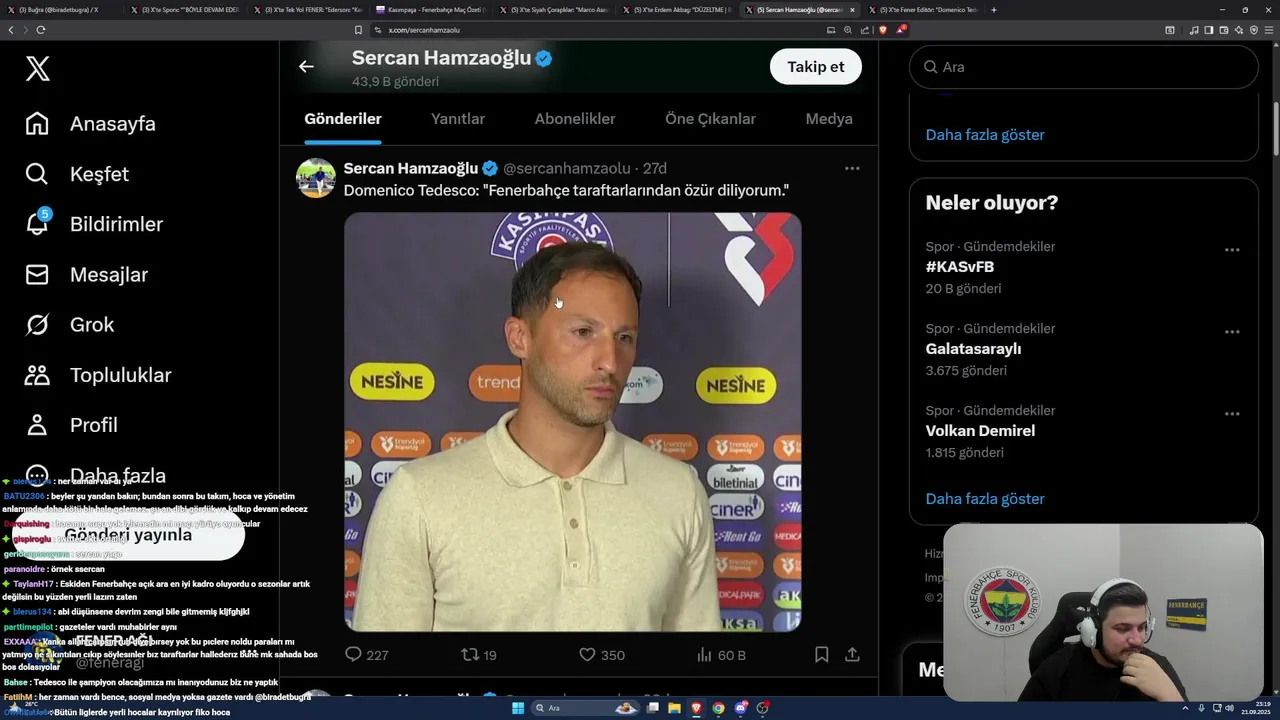Like the post with 350 likes
This screenshot has height=720, width=1280.
(x=587, y=655)
